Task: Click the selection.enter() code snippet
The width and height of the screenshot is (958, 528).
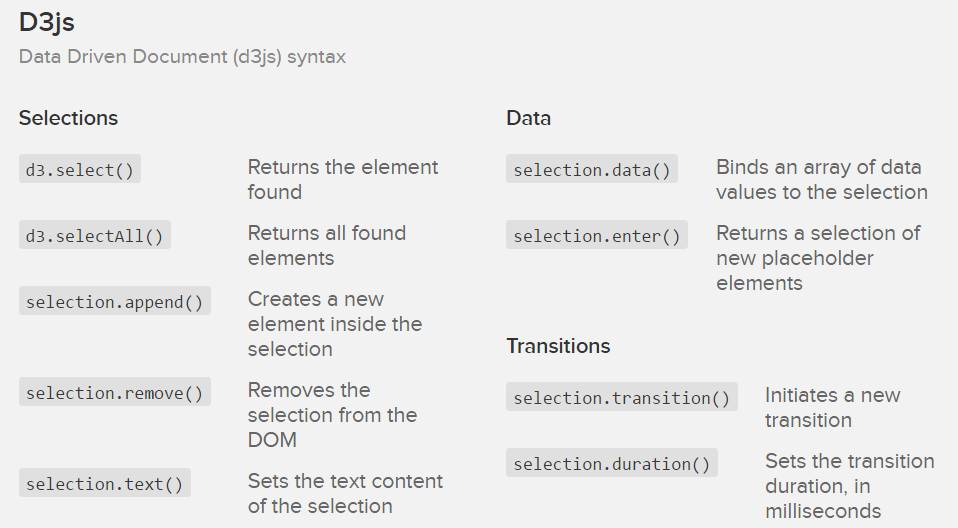Action: [597, 236]
